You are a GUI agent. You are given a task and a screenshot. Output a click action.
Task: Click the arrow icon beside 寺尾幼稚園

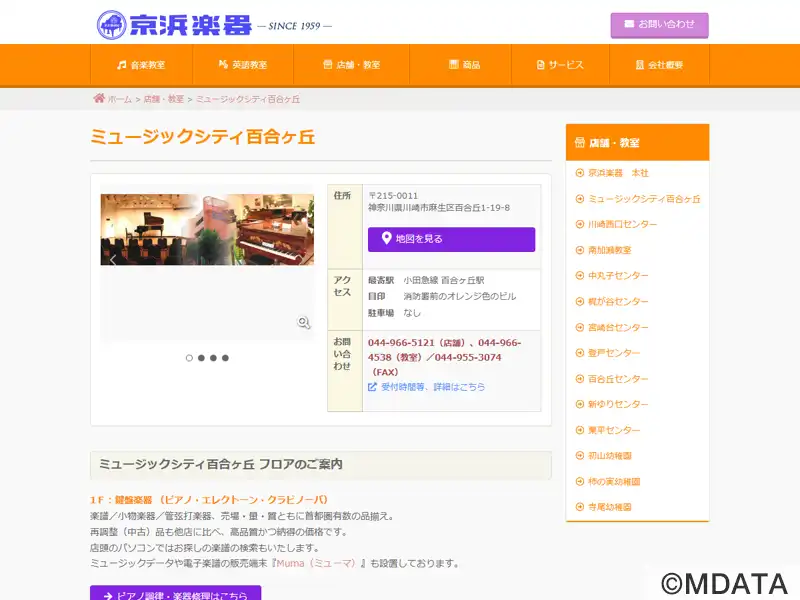[x=580, y=507]
